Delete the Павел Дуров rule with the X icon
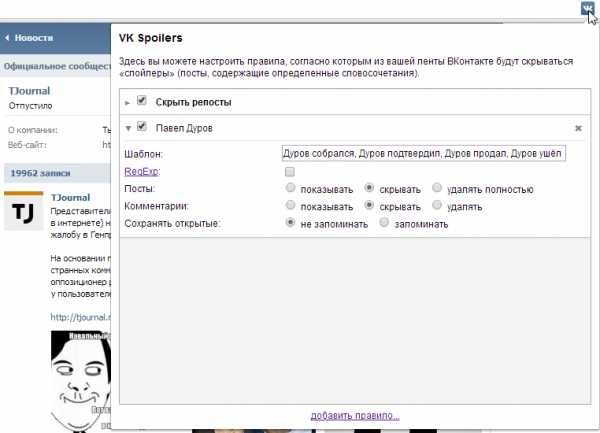600x433 pixels. pos(578,129)
